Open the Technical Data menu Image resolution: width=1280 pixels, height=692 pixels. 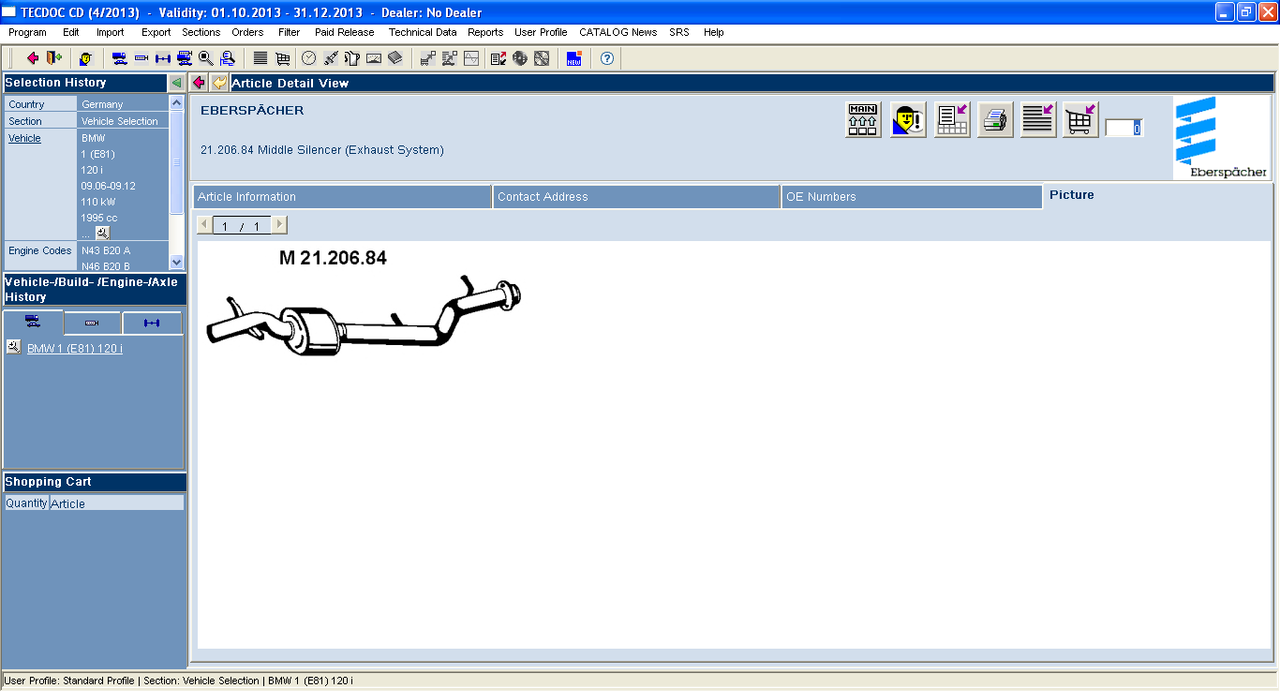tap(422, 32)
